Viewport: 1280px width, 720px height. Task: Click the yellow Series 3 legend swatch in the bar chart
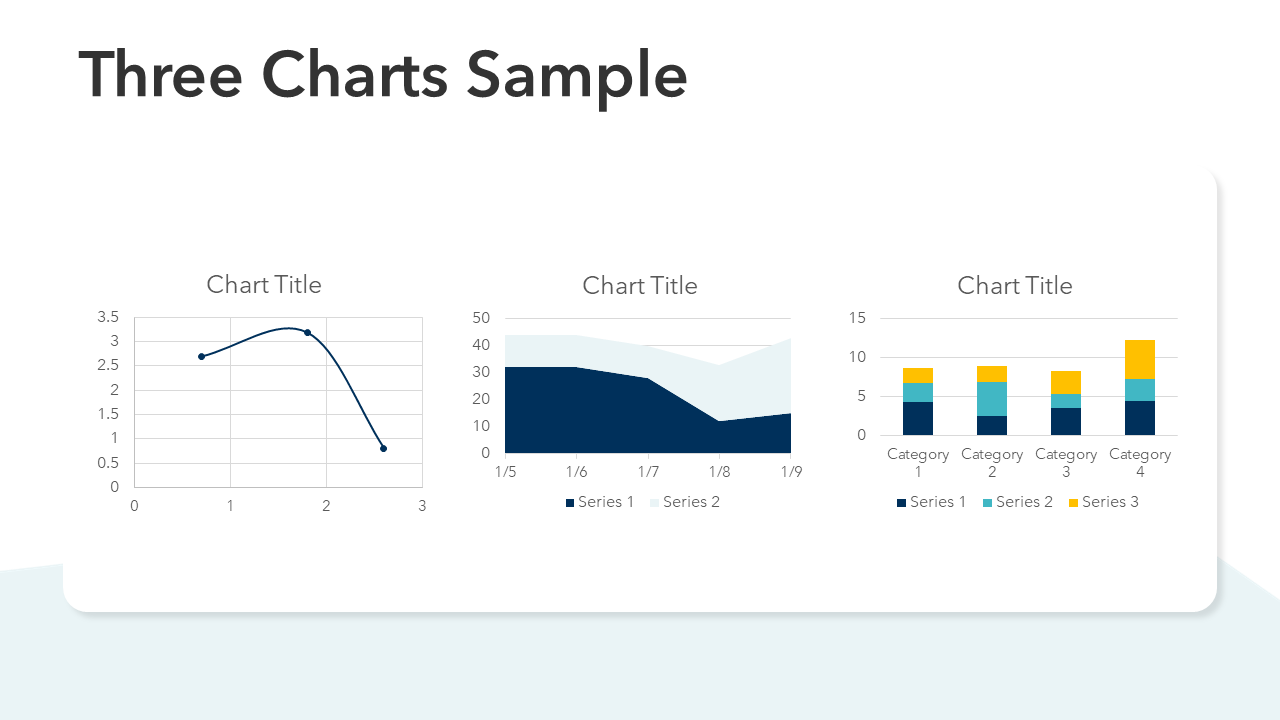tap(1073, 502)
